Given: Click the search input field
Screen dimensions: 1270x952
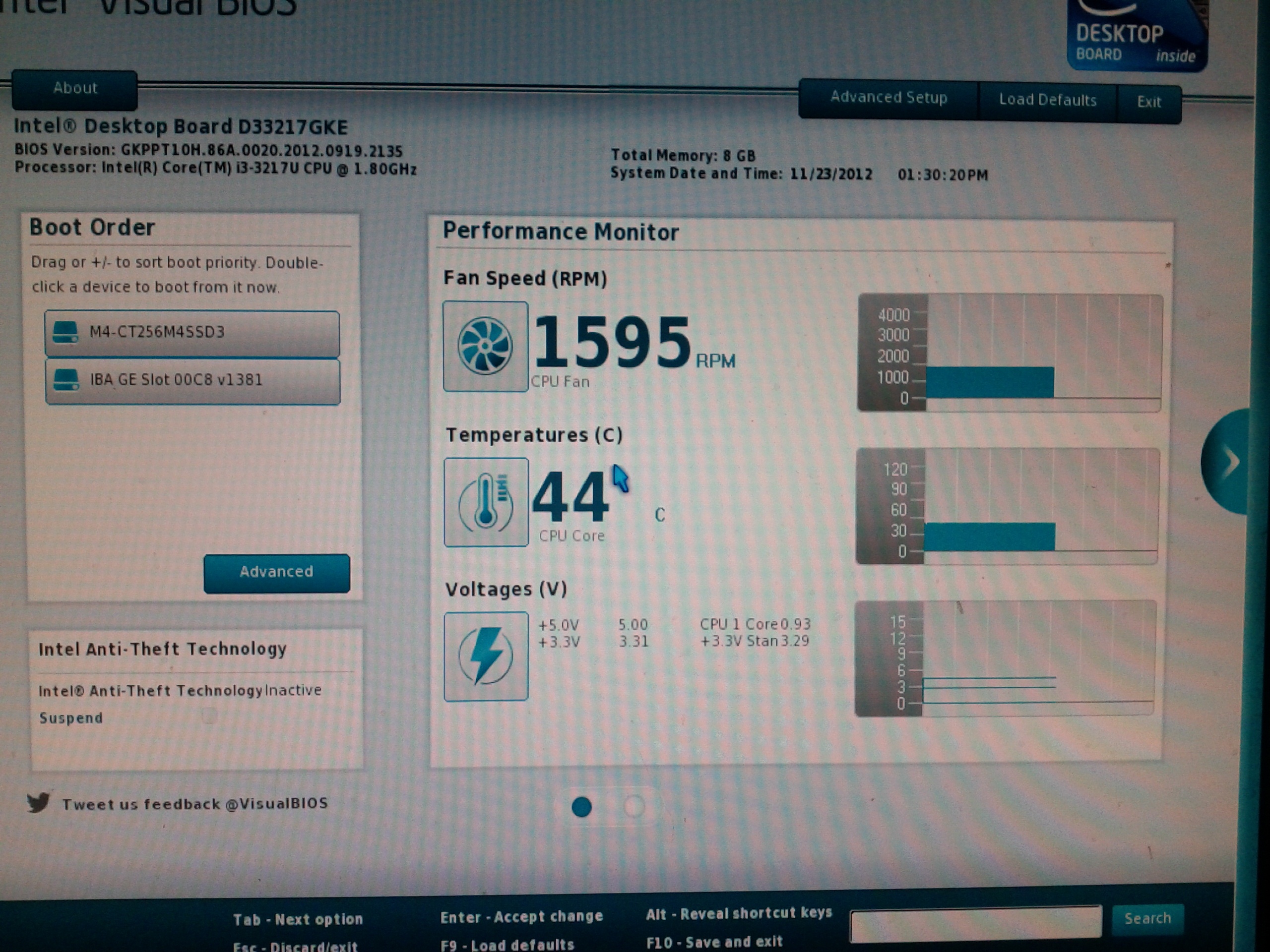Looking at the screenshot, I should [x=976, y=923].
